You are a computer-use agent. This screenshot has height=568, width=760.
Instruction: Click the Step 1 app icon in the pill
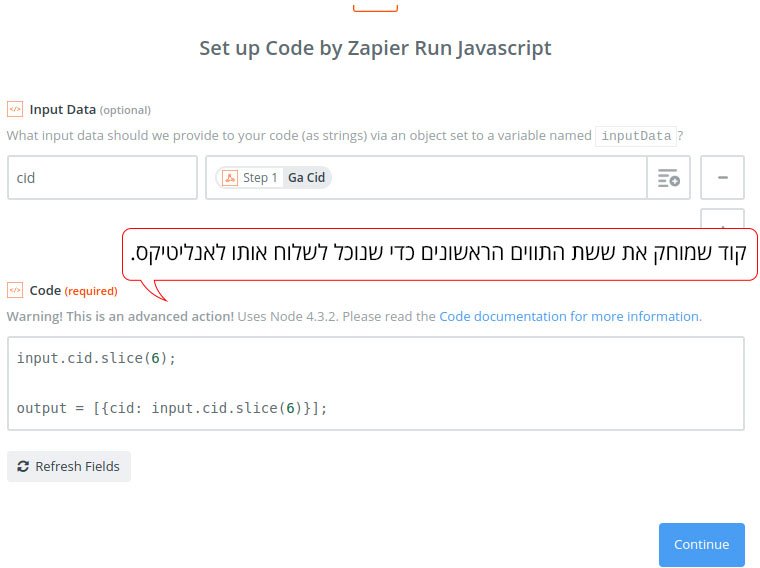click(x=230, y=178)
